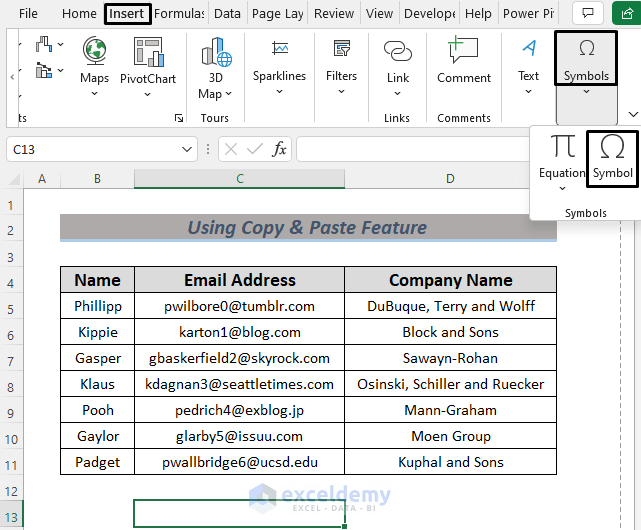Viewport: 641px width, 530px height.
Task: Select column D header
Action: pyautogui.click(x=450, y=179)
